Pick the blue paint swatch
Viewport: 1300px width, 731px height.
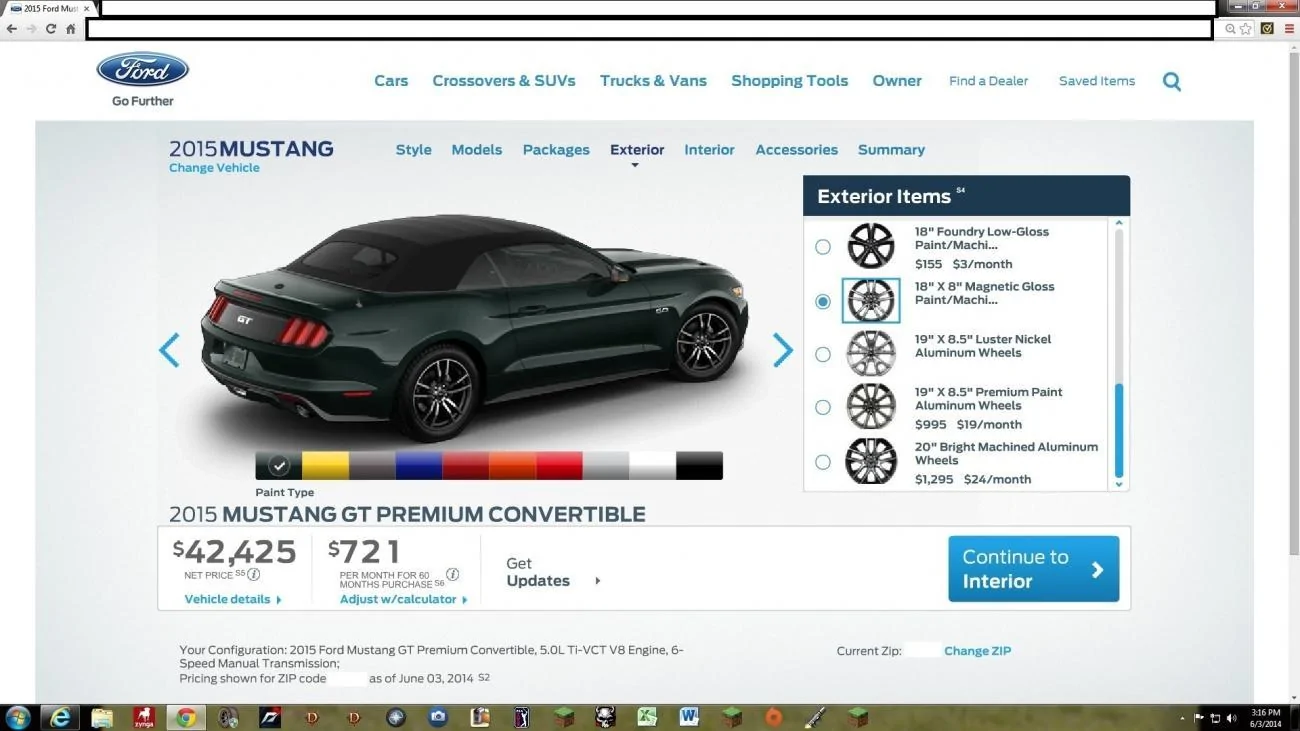(419, 466)
